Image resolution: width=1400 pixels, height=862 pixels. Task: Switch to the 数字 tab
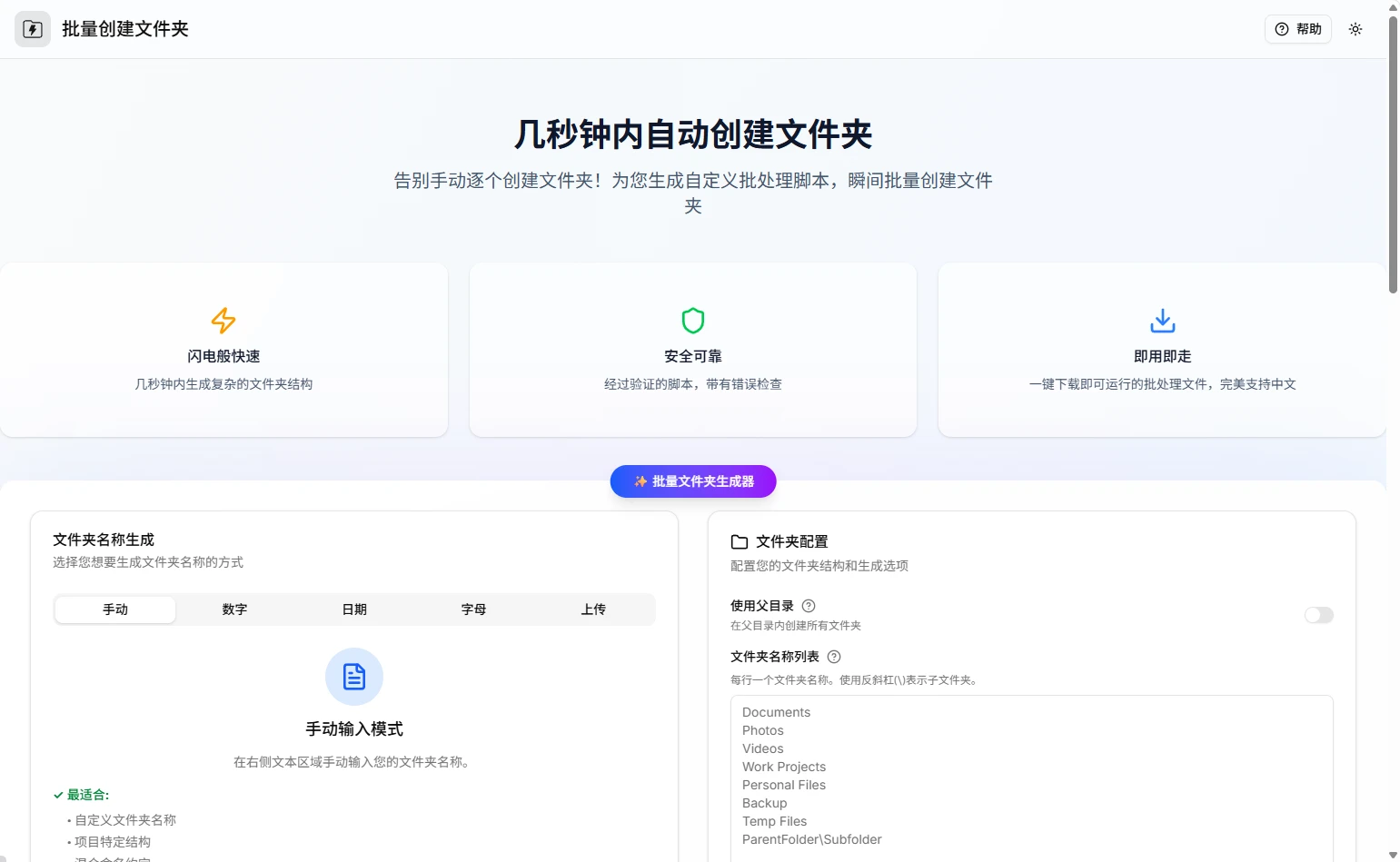point(234,609)
